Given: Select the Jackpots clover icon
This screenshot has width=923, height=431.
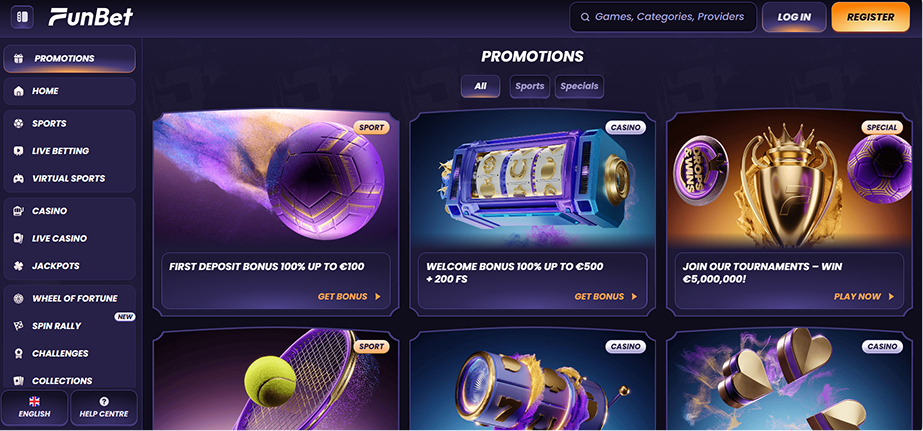Looking at the screenshot, I should 19,266.
